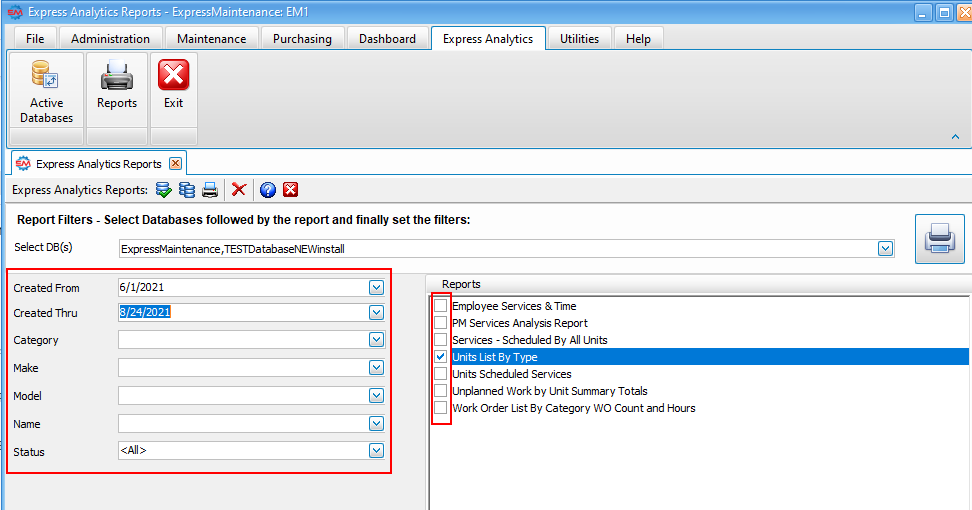Click the small printer icon in toolbar
This screenshot has width=972, height=510.
click(210, 190)
